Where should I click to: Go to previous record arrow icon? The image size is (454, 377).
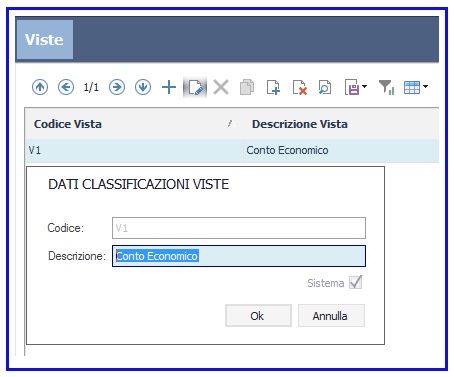tap(66, 87)
